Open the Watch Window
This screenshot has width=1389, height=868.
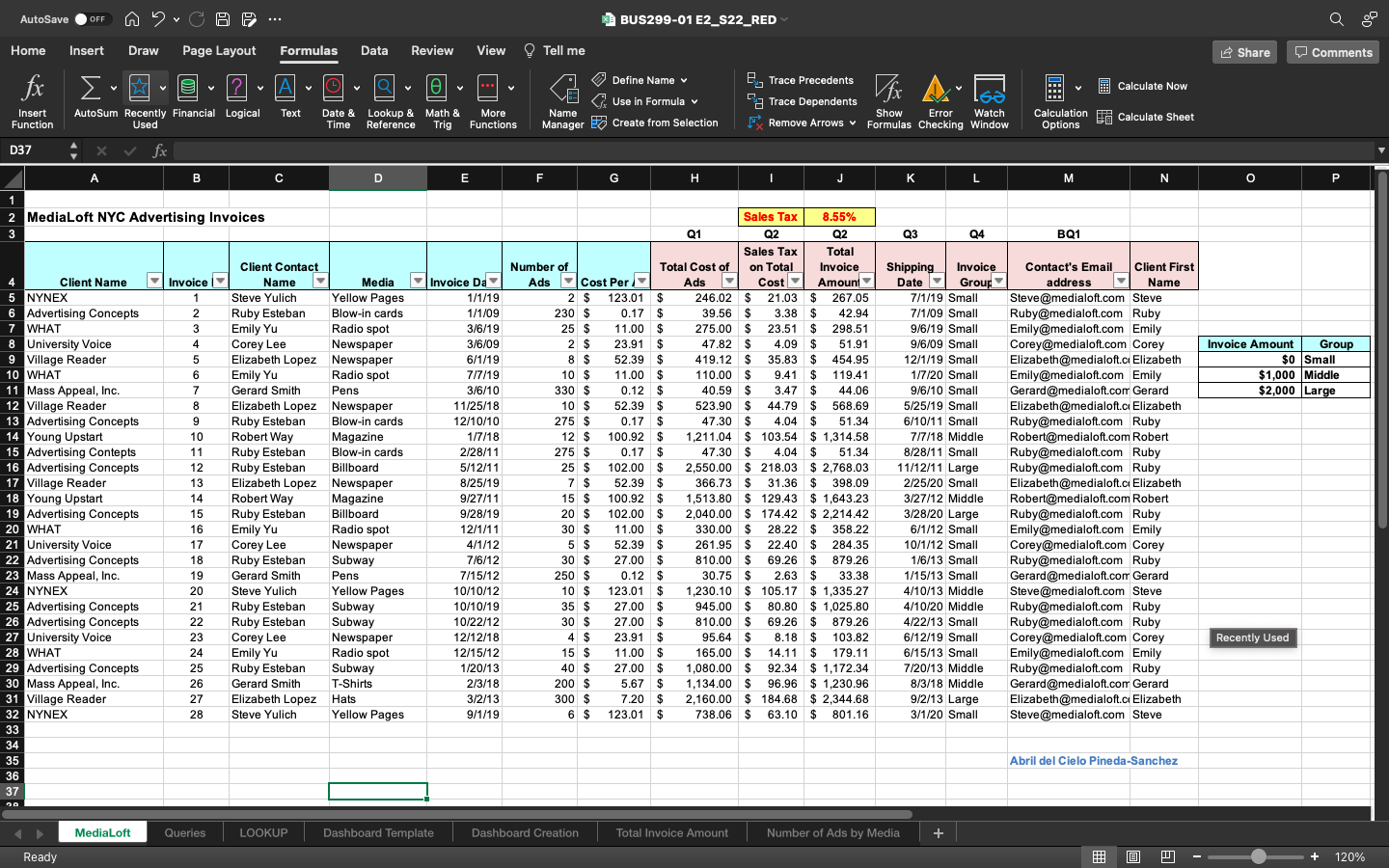tap(990, 89)
